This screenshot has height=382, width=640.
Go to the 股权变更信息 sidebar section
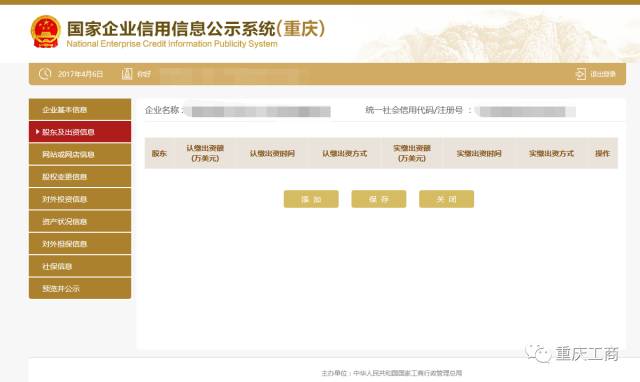pyautogui.click(x=80, y=177)
